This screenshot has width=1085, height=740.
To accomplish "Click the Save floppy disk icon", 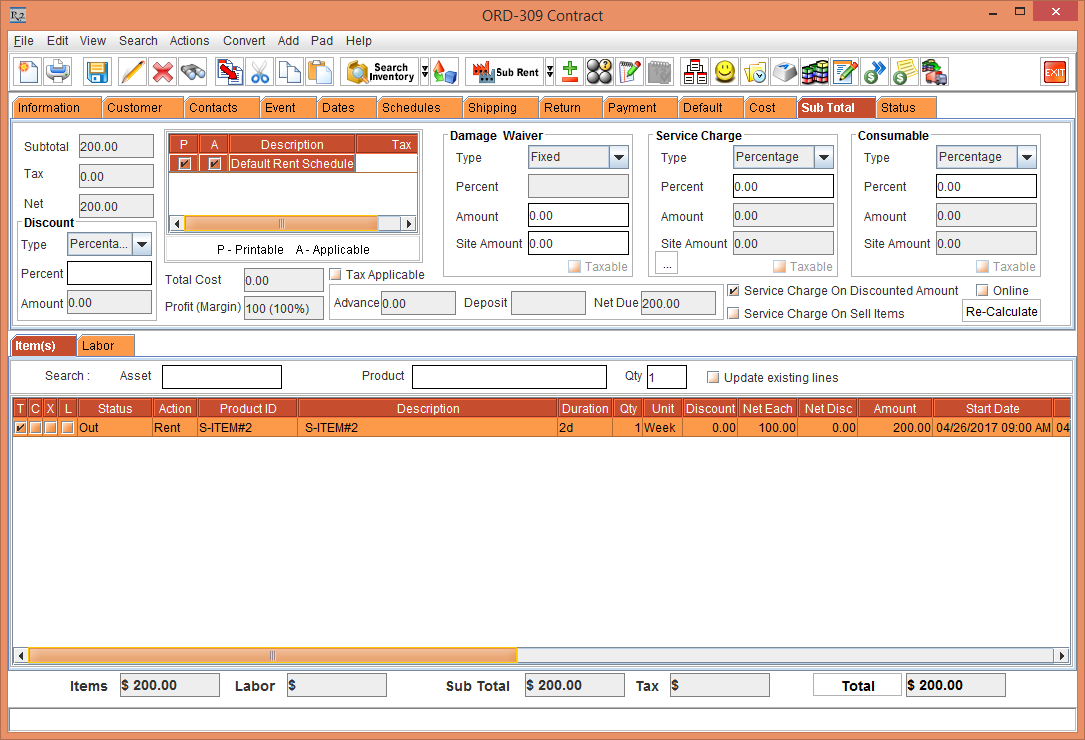I will click(97, 72).
